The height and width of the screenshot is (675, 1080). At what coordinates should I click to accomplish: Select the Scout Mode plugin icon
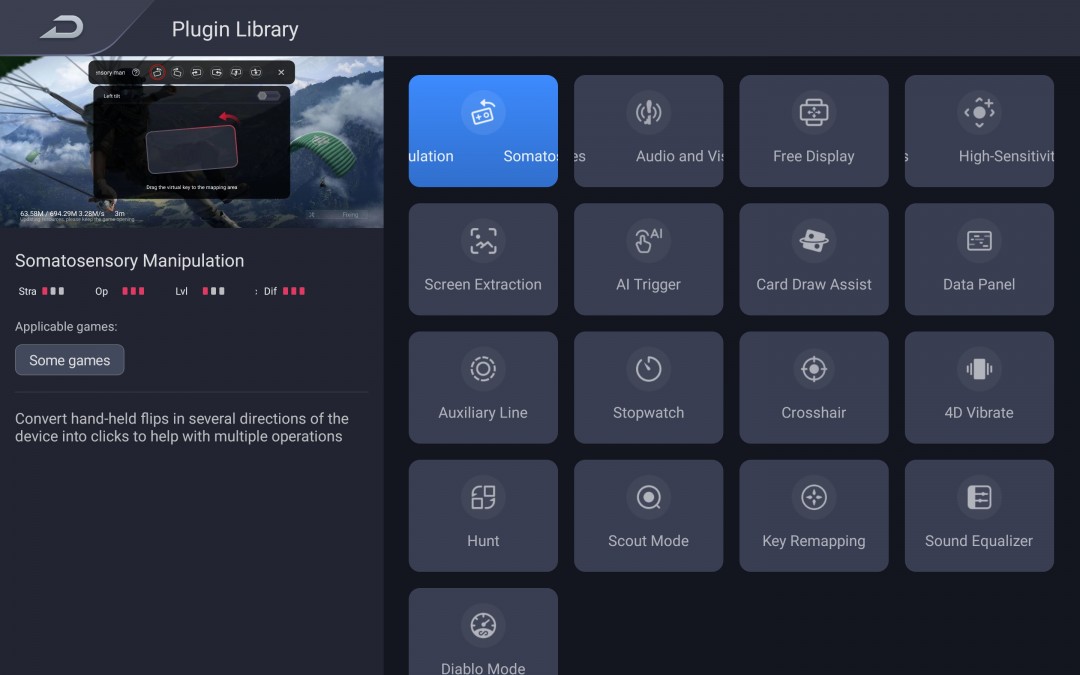[648, 497]
